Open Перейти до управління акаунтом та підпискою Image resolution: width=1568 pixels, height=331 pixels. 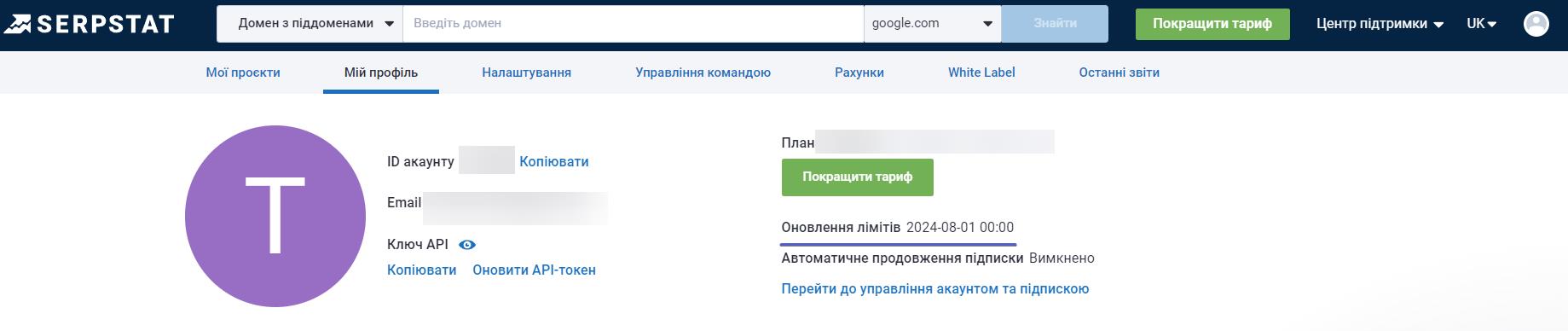pos(935,289)
